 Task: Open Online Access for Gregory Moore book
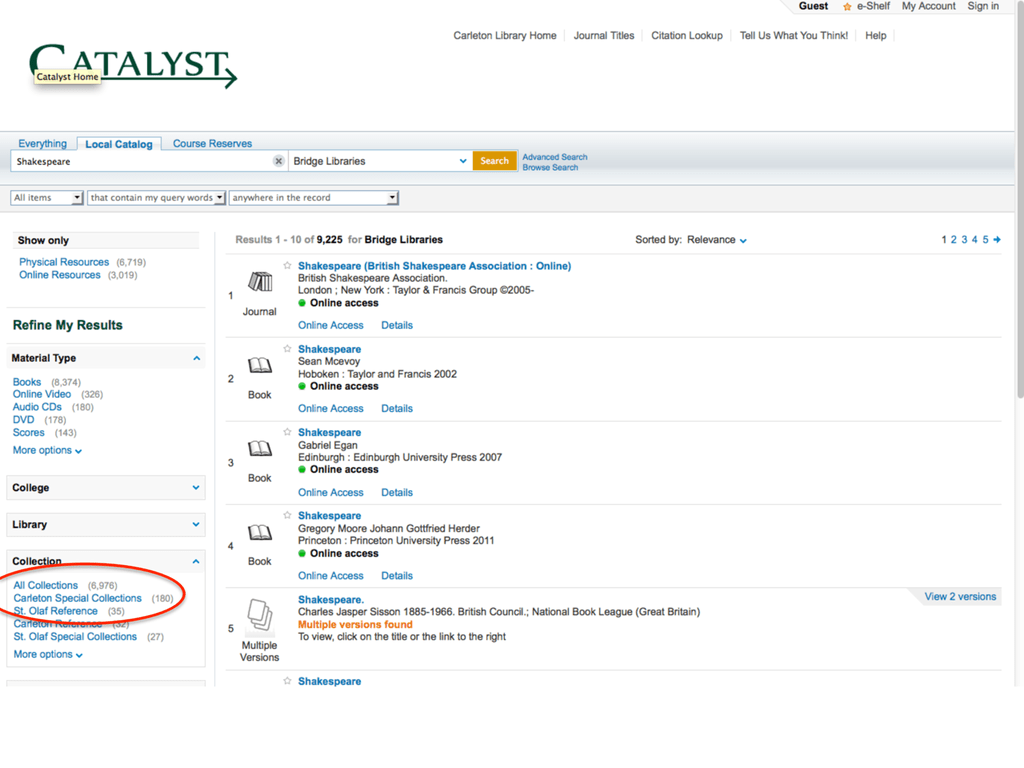pos(330,576)
